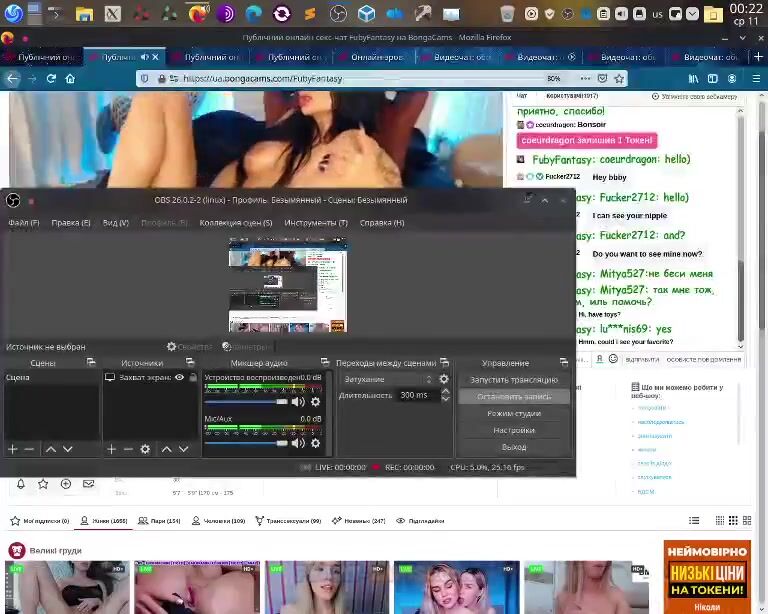Viewport: 768px width, 614px height.
Task: Open the Файл (F) menu in OBS
Action: (23, 223)
